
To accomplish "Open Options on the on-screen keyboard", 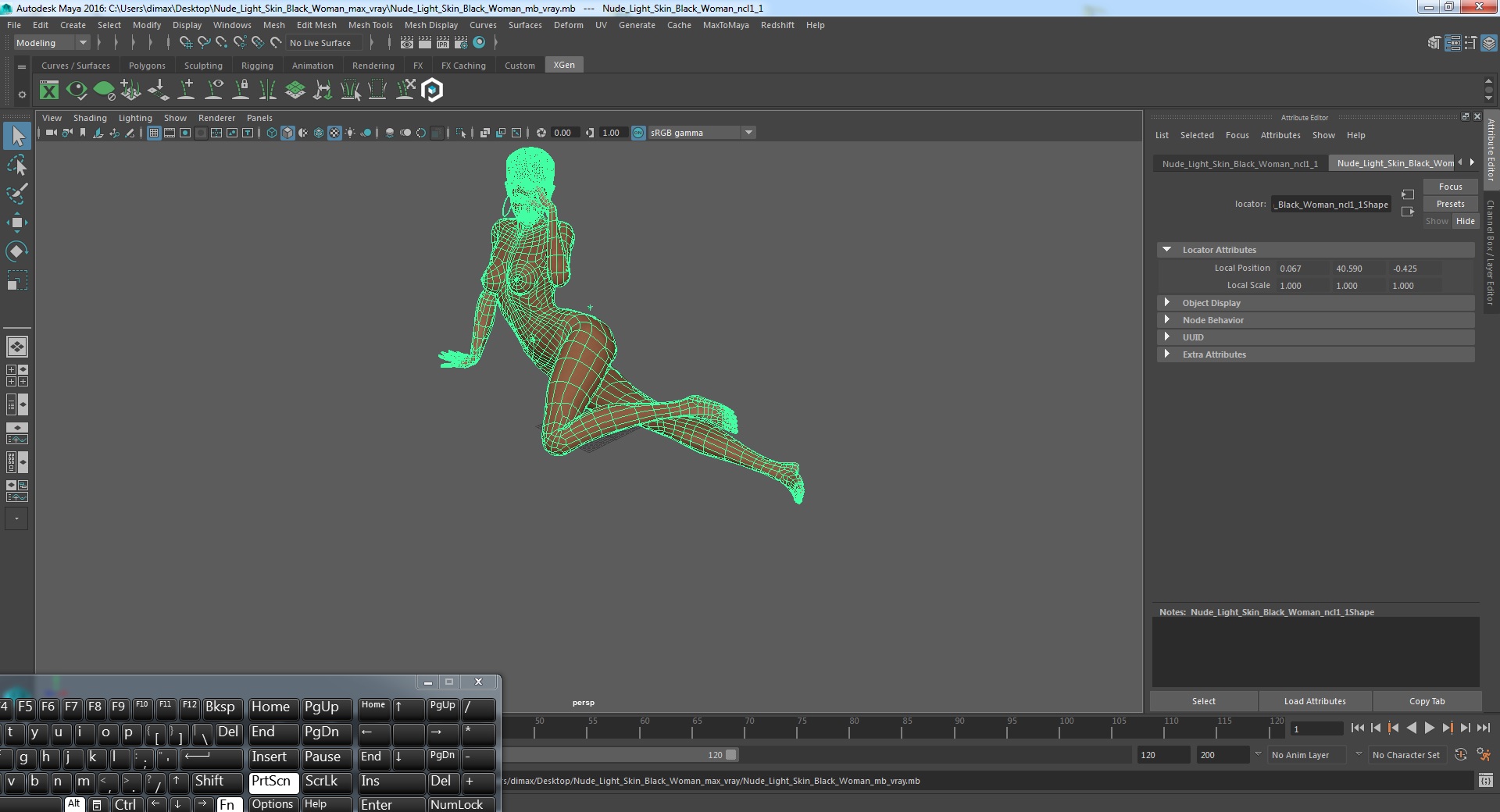I will [x=273, y=804].
